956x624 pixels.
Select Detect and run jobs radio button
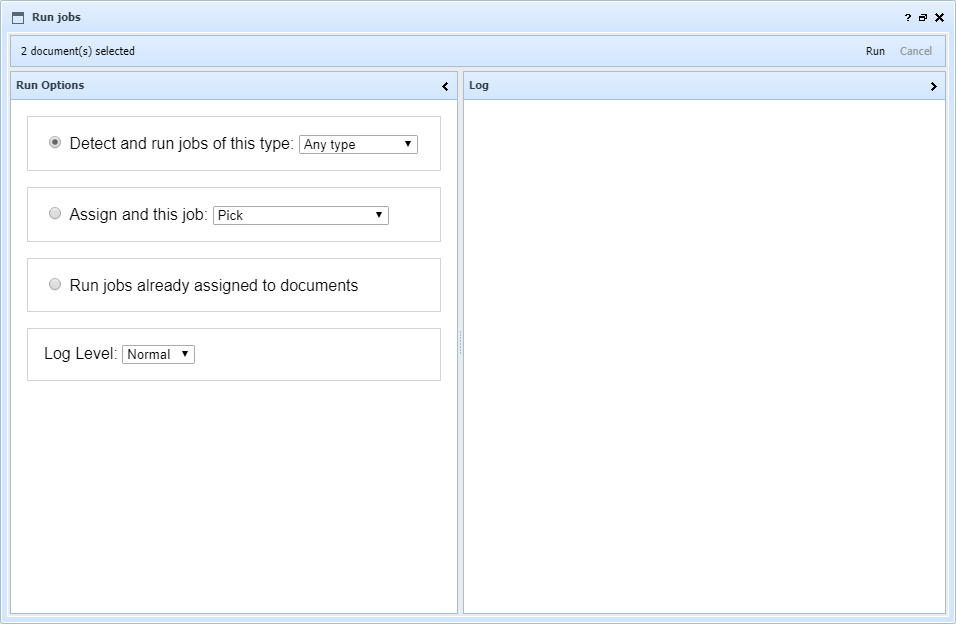point(55,143)
